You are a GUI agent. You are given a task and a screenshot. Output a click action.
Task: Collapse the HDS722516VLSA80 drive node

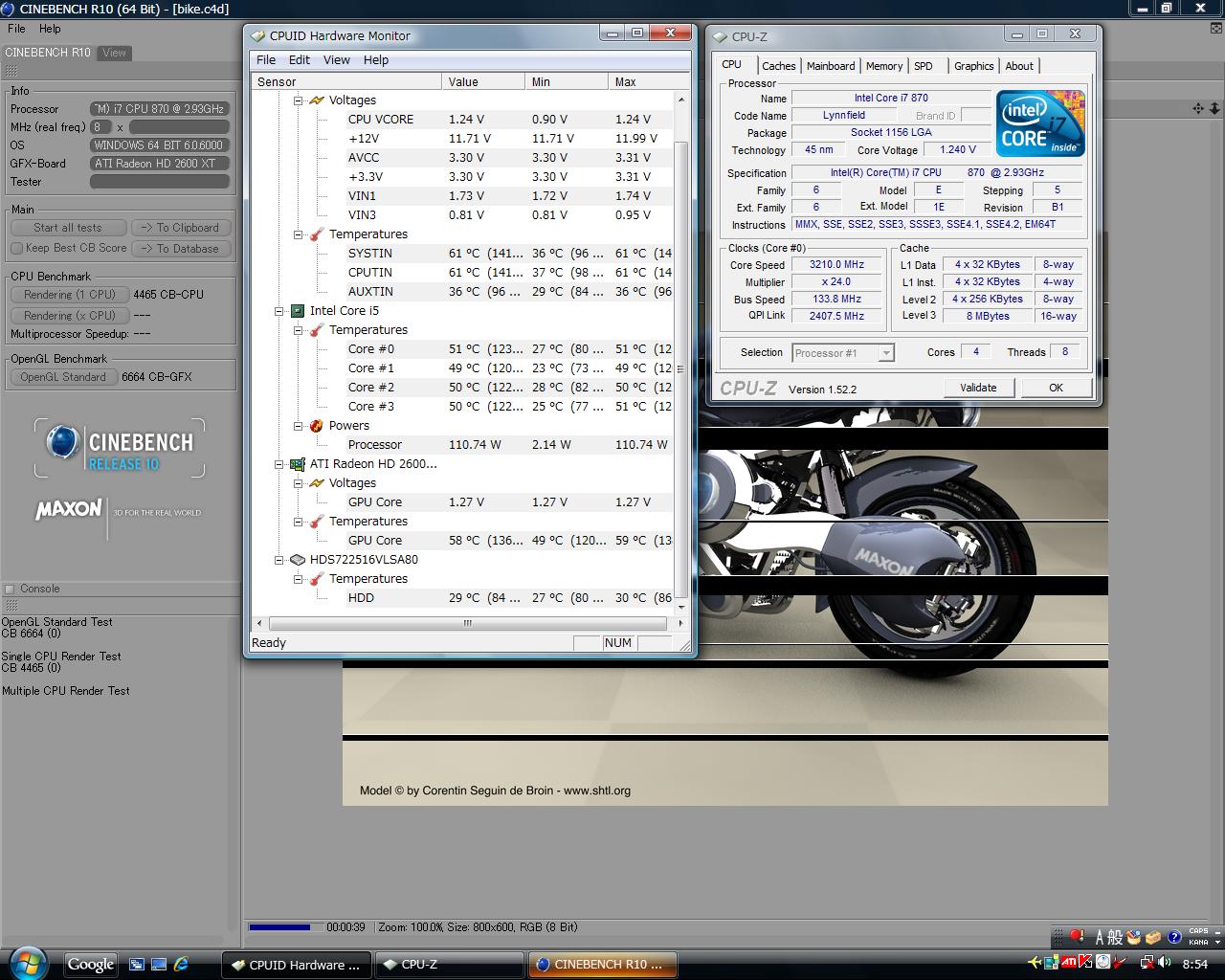(x=279, y=560)
